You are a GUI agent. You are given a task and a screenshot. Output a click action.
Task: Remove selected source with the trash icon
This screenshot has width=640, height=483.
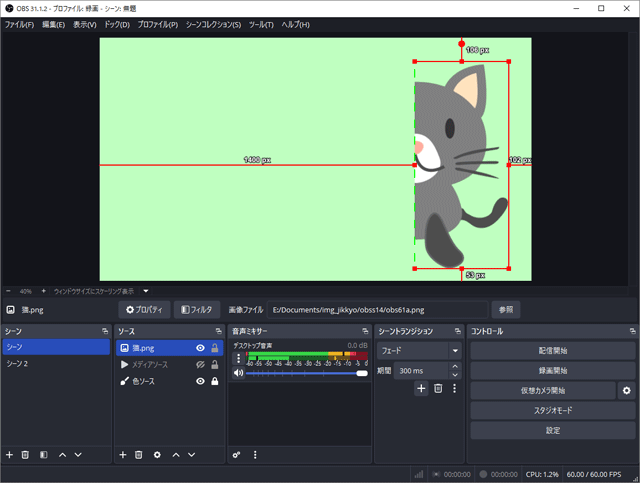(138, 454)
